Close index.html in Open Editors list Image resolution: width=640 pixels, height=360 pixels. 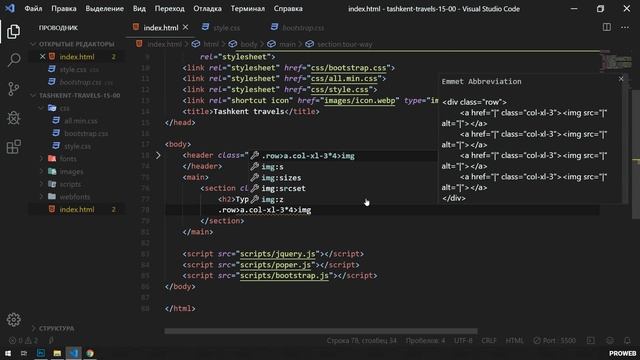tap(42, 57)
